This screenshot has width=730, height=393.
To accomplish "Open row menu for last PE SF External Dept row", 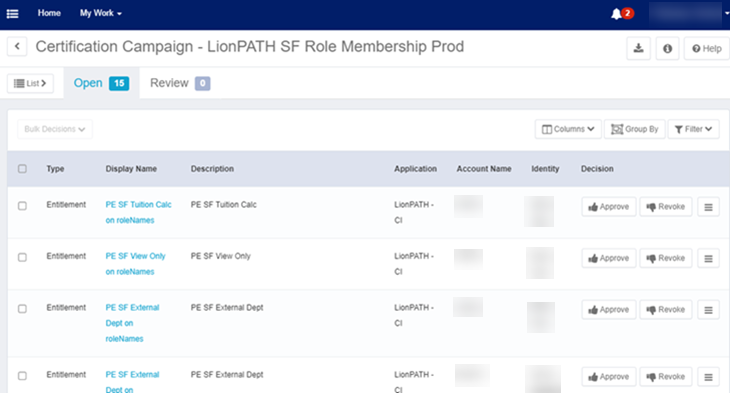I will pos(709,377).
